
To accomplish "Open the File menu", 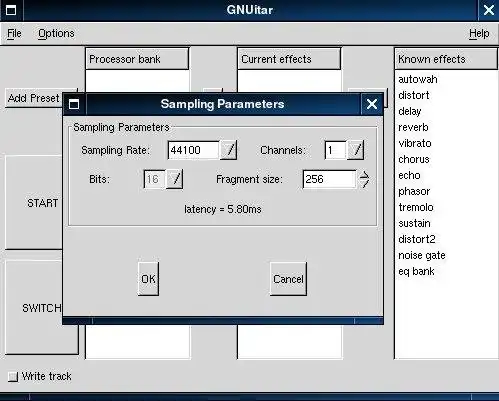I will 14,33.
